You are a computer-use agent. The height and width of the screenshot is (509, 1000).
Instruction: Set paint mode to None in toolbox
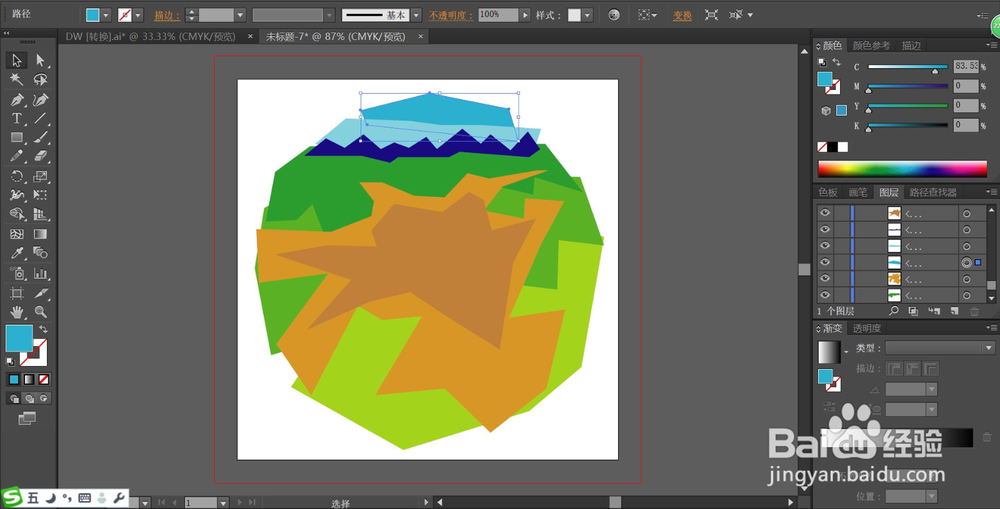point(43,380)
